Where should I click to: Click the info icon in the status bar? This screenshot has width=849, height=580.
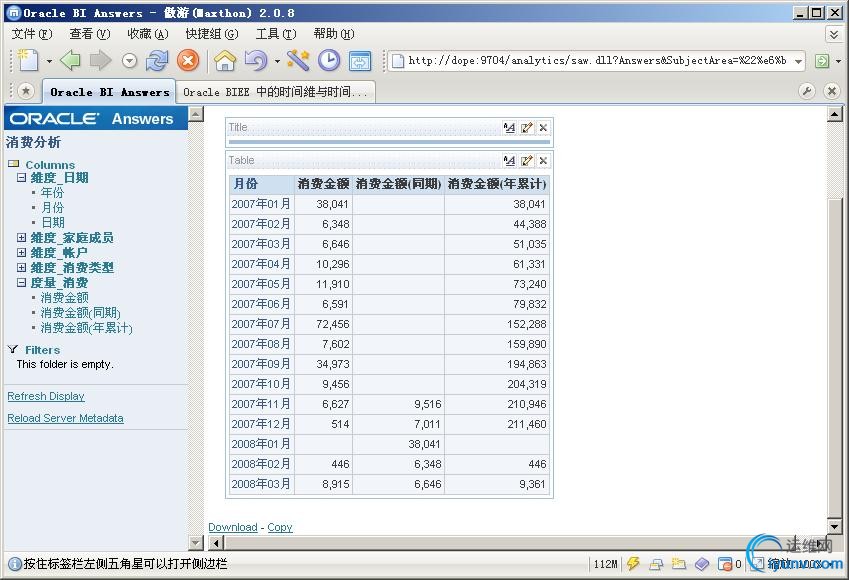[15, 564]
